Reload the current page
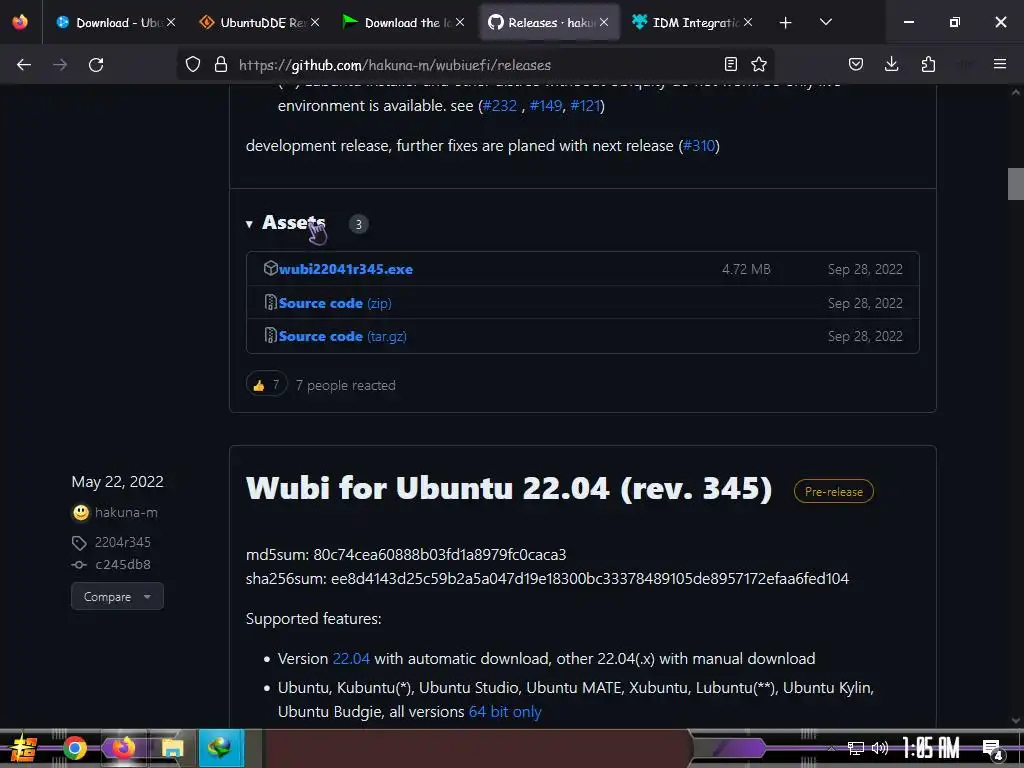Screen dimensions: 1024x768 (96, 65)
